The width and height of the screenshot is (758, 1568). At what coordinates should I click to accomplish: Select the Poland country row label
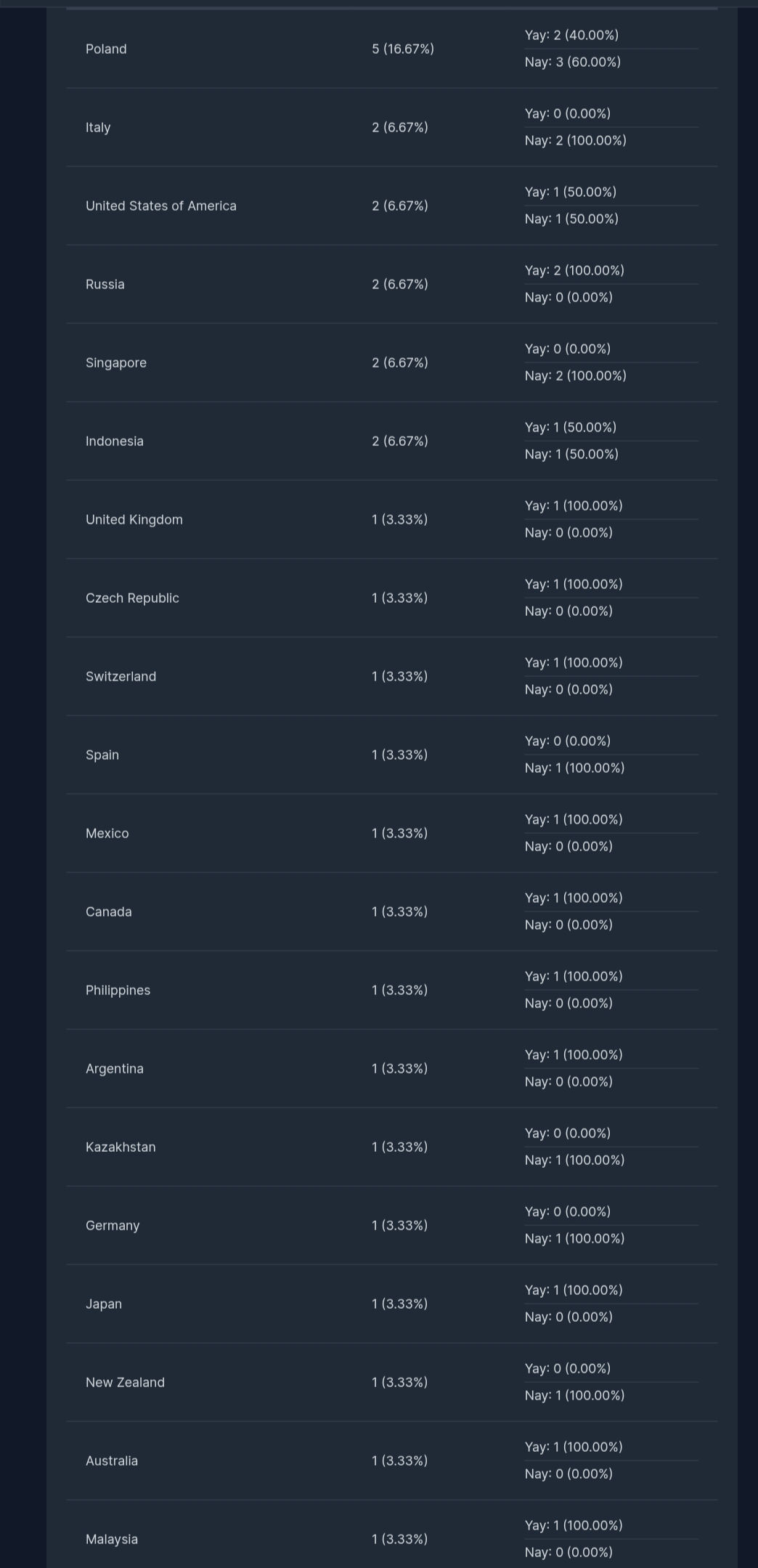pyautogui.click(x=106, y=49)
